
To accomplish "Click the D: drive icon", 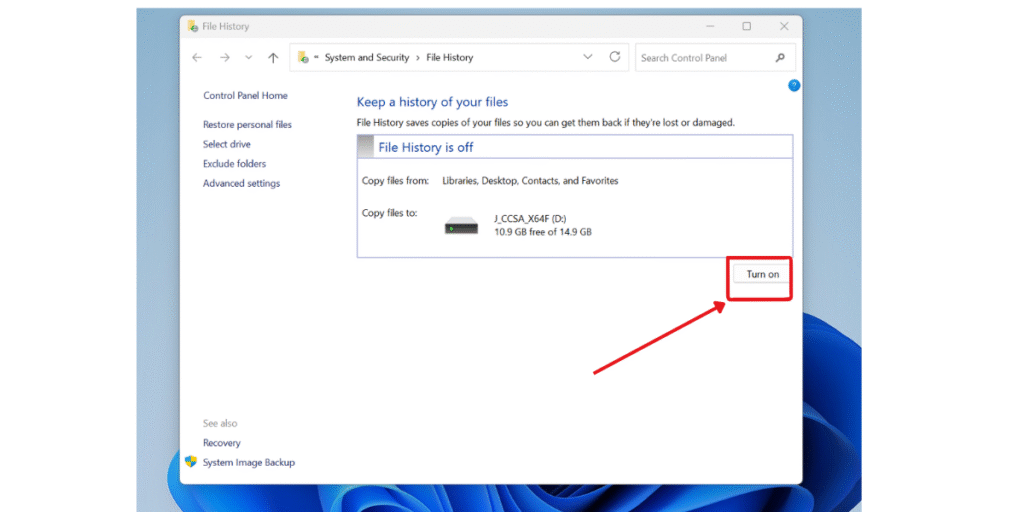I will point(461,227).
